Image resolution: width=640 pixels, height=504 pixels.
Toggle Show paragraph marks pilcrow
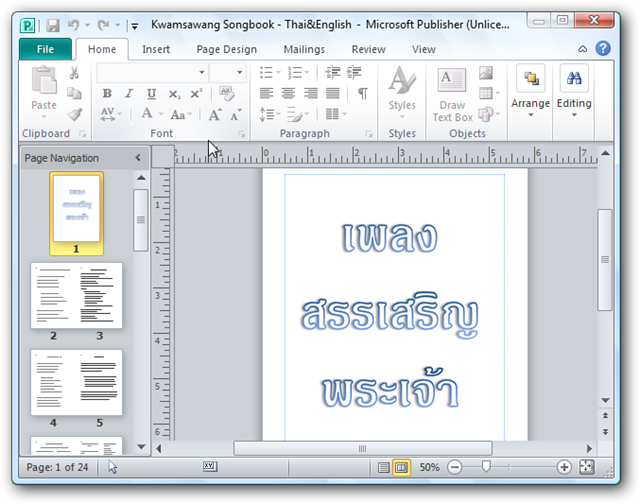[362, 93]
